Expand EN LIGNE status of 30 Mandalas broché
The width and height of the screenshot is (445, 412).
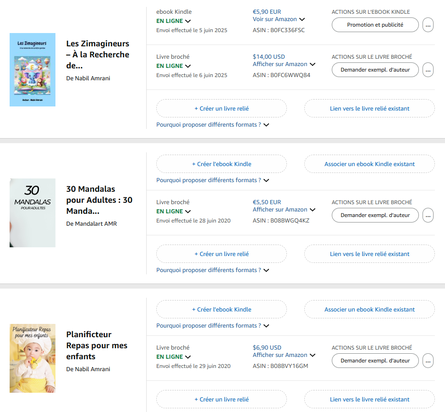[x=173, y=211]
